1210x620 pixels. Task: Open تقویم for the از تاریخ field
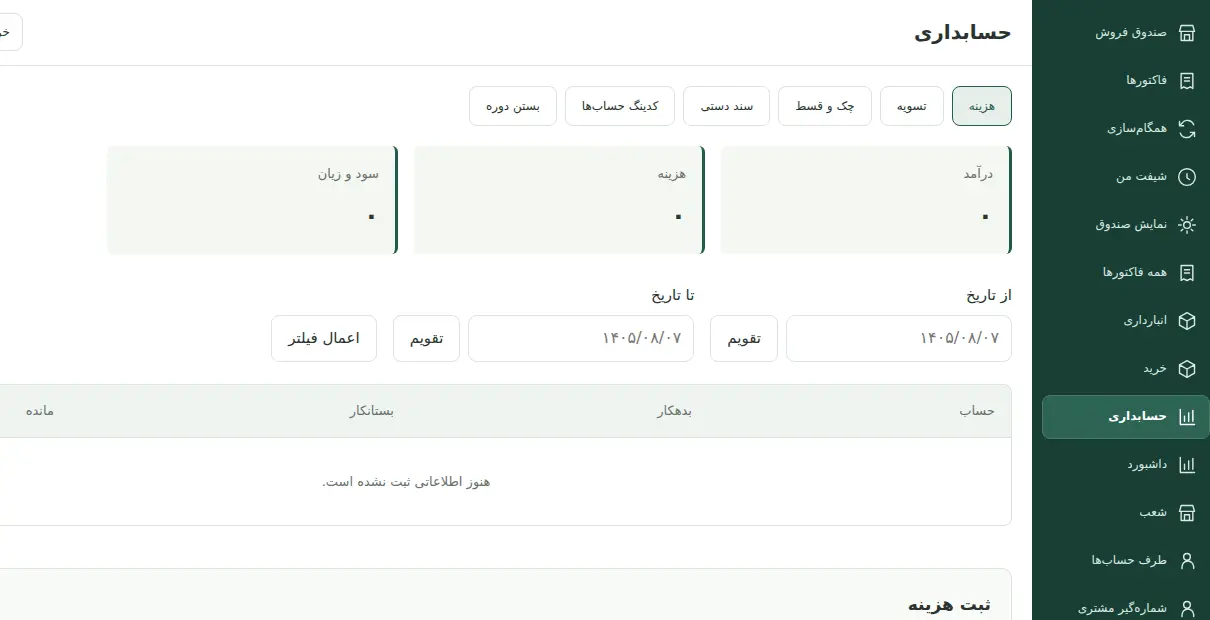point(744,338)
